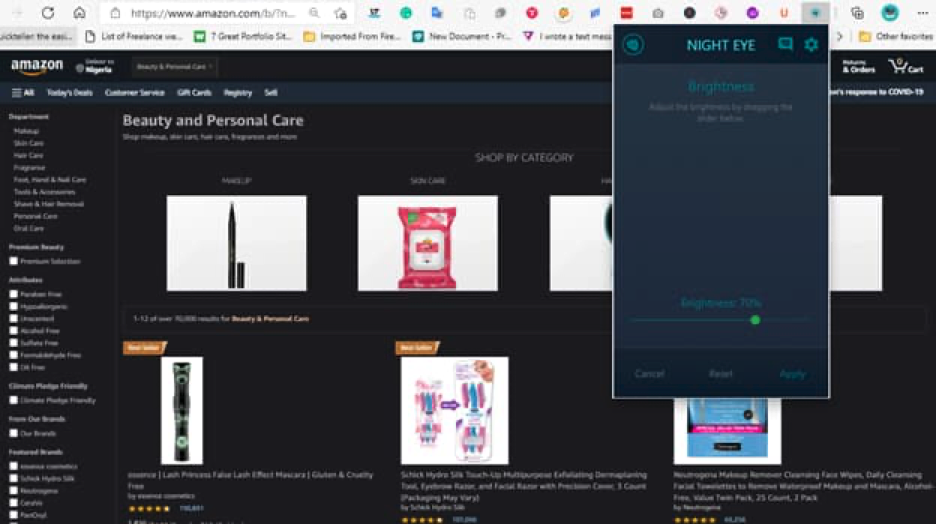The height and width of the screenshot is (524, 936).
Task: Check the Hypoallergenic checkbox
Action: 13,306
